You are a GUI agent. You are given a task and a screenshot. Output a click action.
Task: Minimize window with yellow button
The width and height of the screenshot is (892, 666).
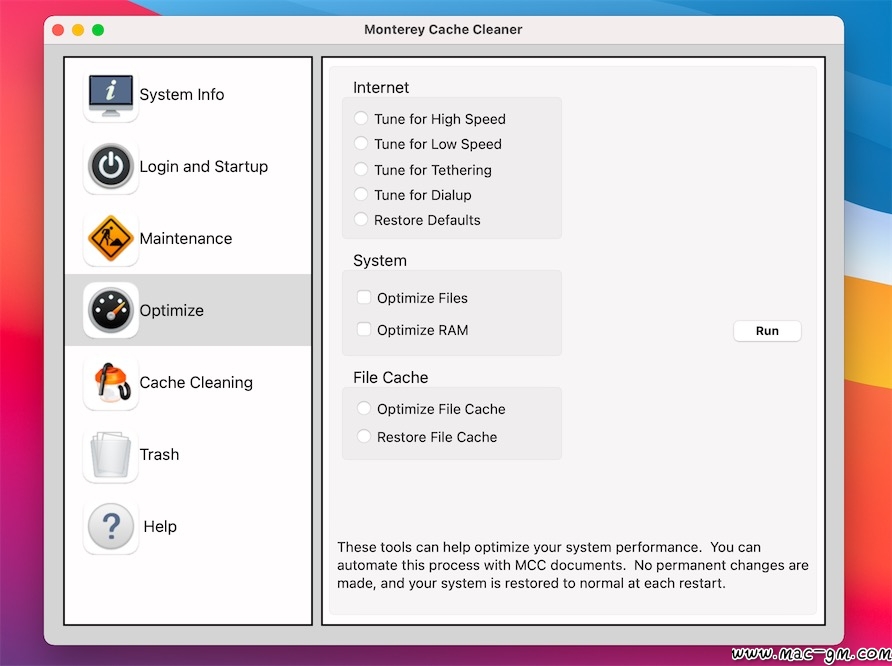78,30
